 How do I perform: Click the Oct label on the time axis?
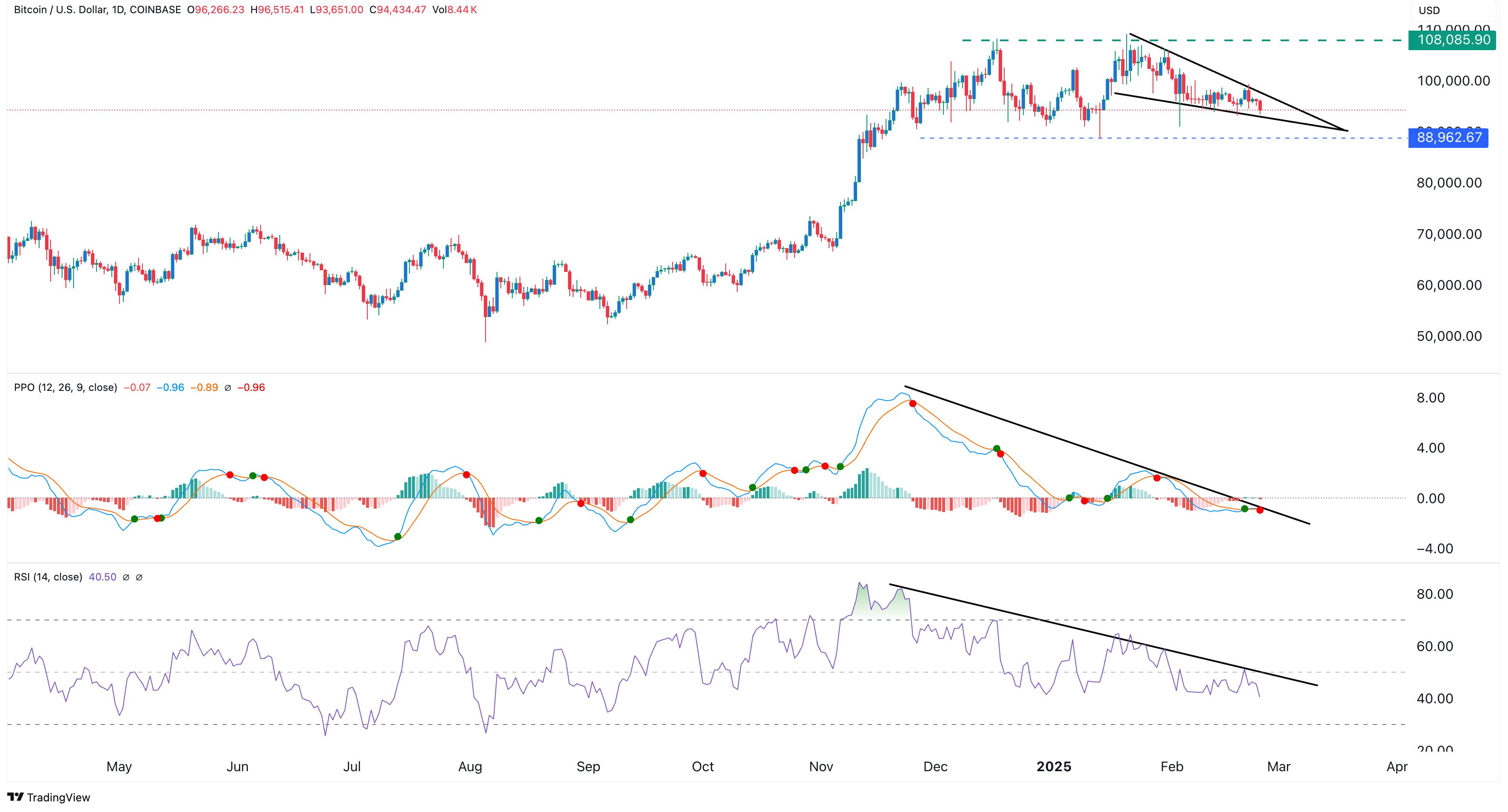(703, 767)
